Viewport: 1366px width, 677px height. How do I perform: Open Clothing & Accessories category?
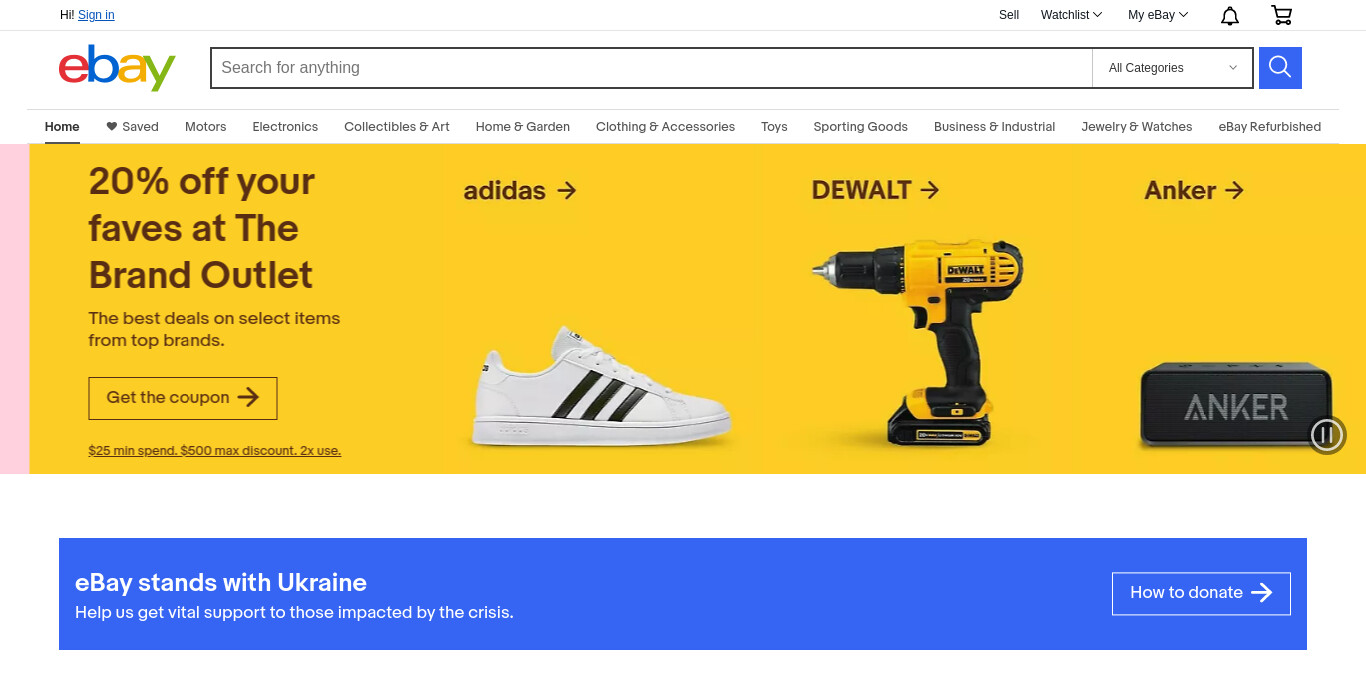665,127
